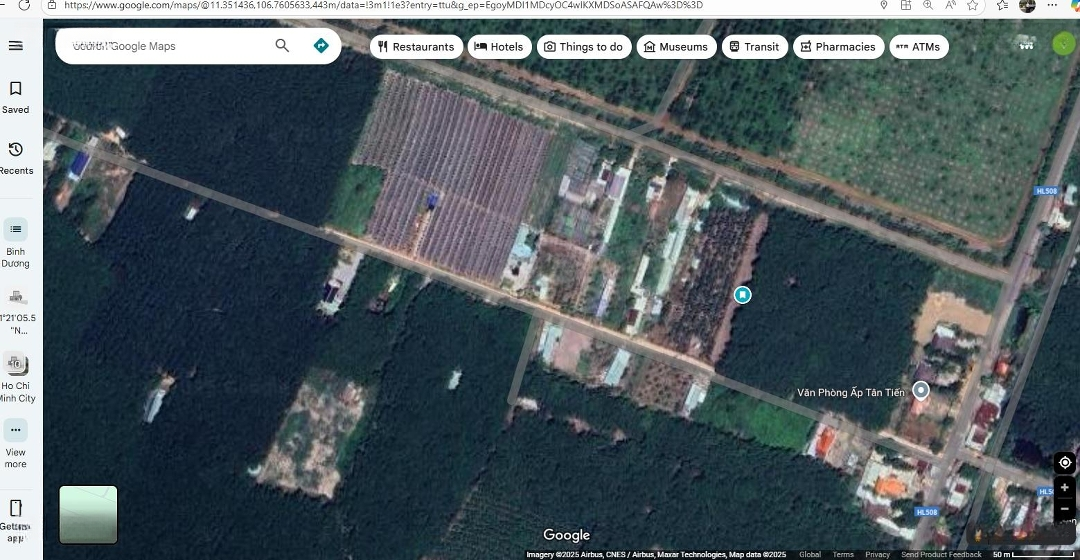Select the Văn Phòng Ấp Tân Tiến marker
The height and width of the screenshot is (560, 1080).
pyautogui.click(x=921, y=391)
